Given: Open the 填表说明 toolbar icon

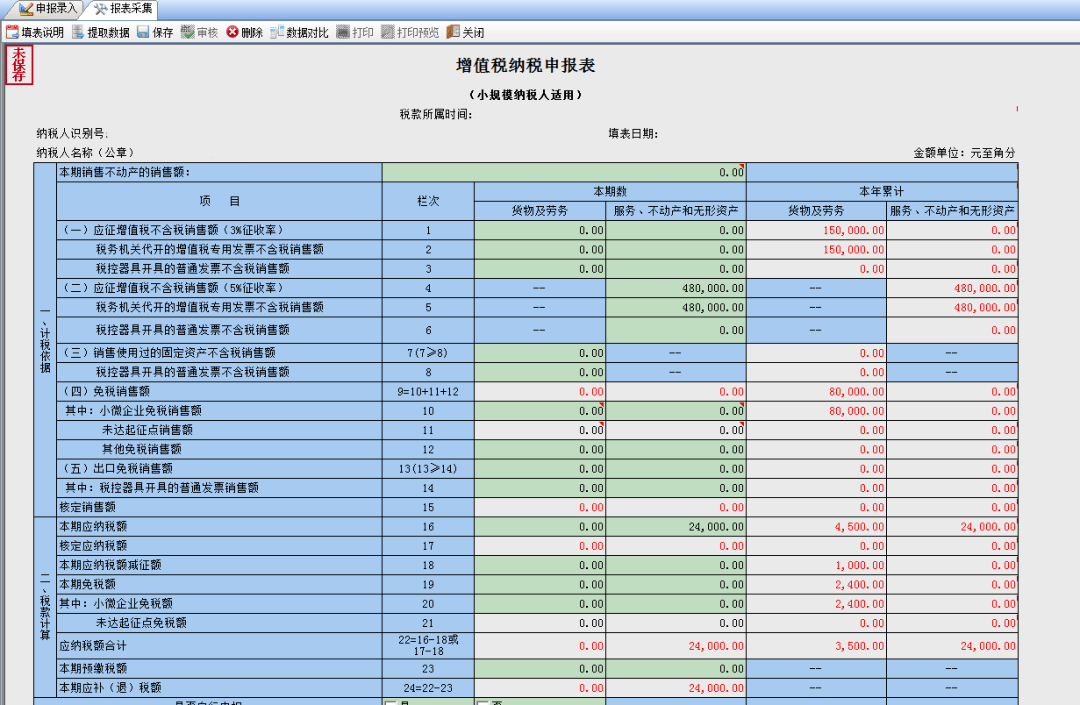Looking at the screenshot, I should coord(38,30).
